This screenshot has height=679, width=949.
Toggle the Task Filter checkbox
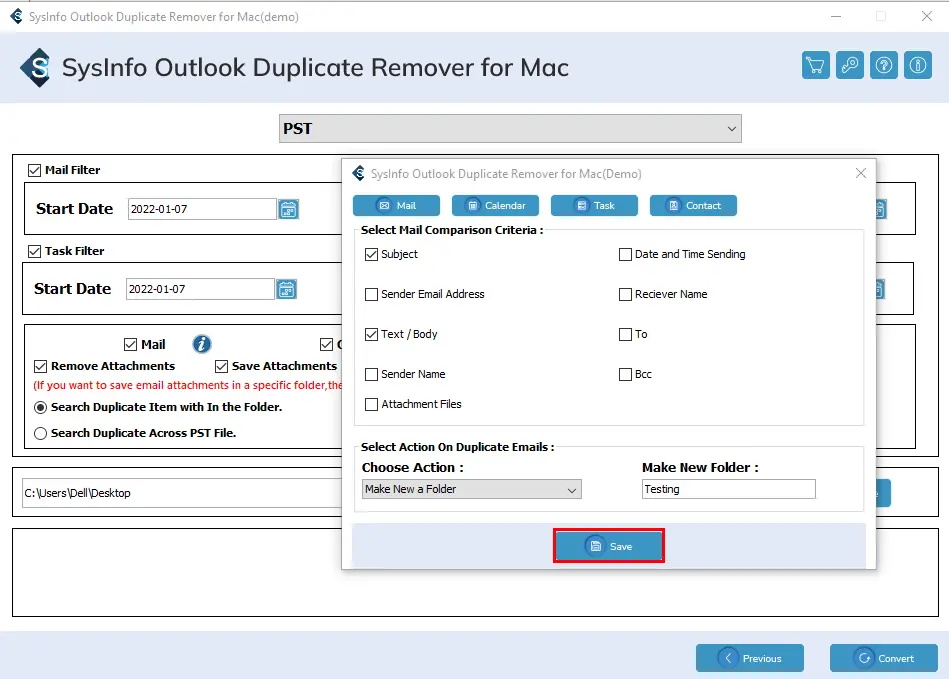click(34, 251)
